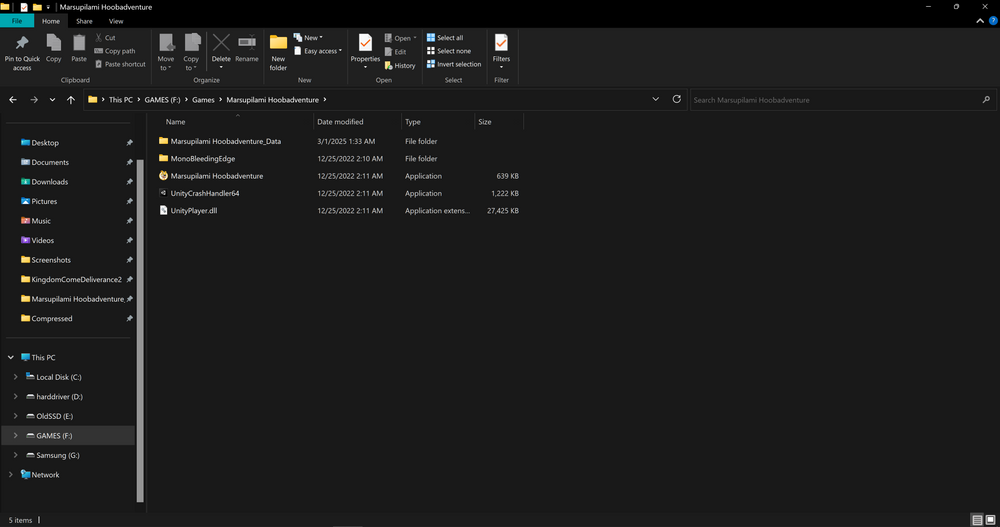Screen dimensions: 1000x527
Task: Open the Easy access dropdown
Action: 318,51
